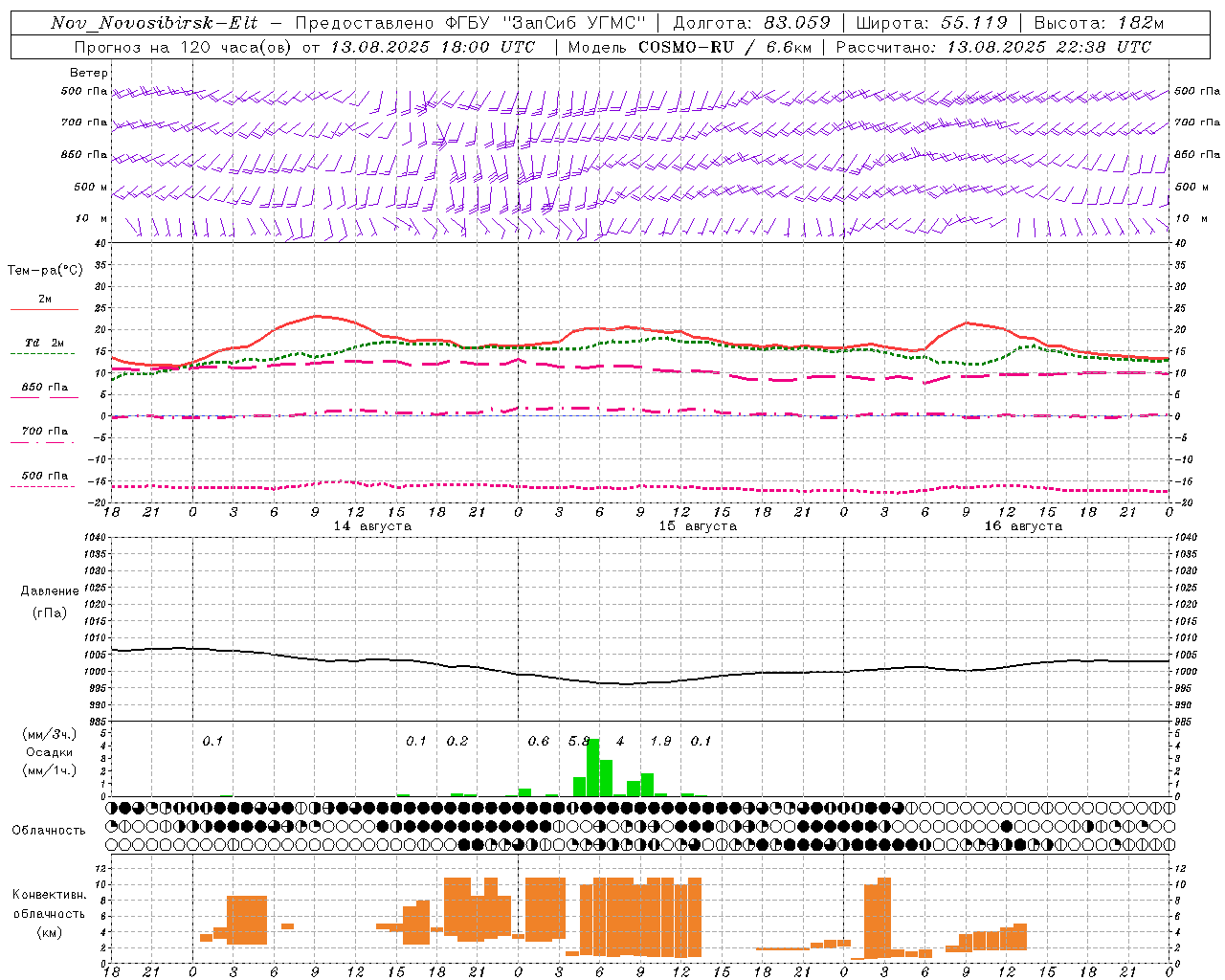The width and height of the screenshot is (1225, 980).
Task: Click the precipitation value 0.6
Action: [539, 742]
